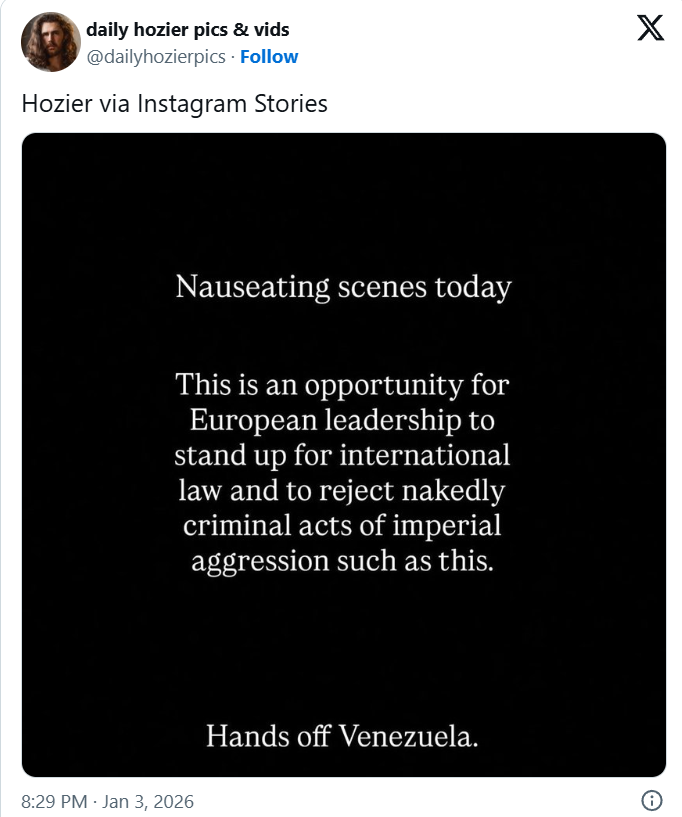Click the 'Hands off Venezuela.' line
682x817 pixels.
(343, 738)
